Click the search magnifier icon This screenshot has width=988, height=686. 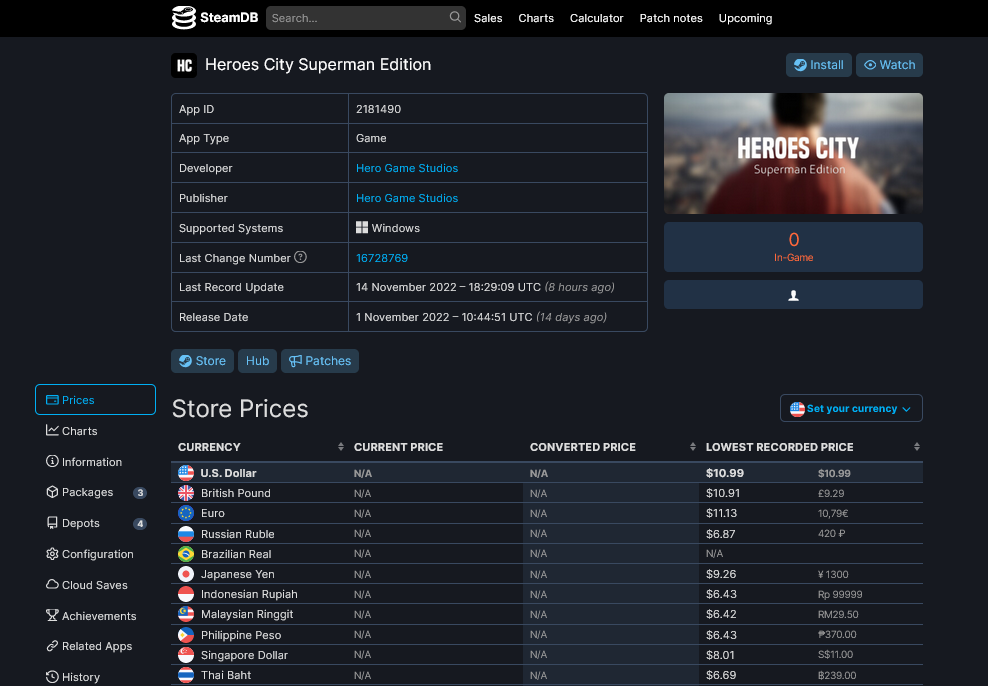[x=455, y=18]
